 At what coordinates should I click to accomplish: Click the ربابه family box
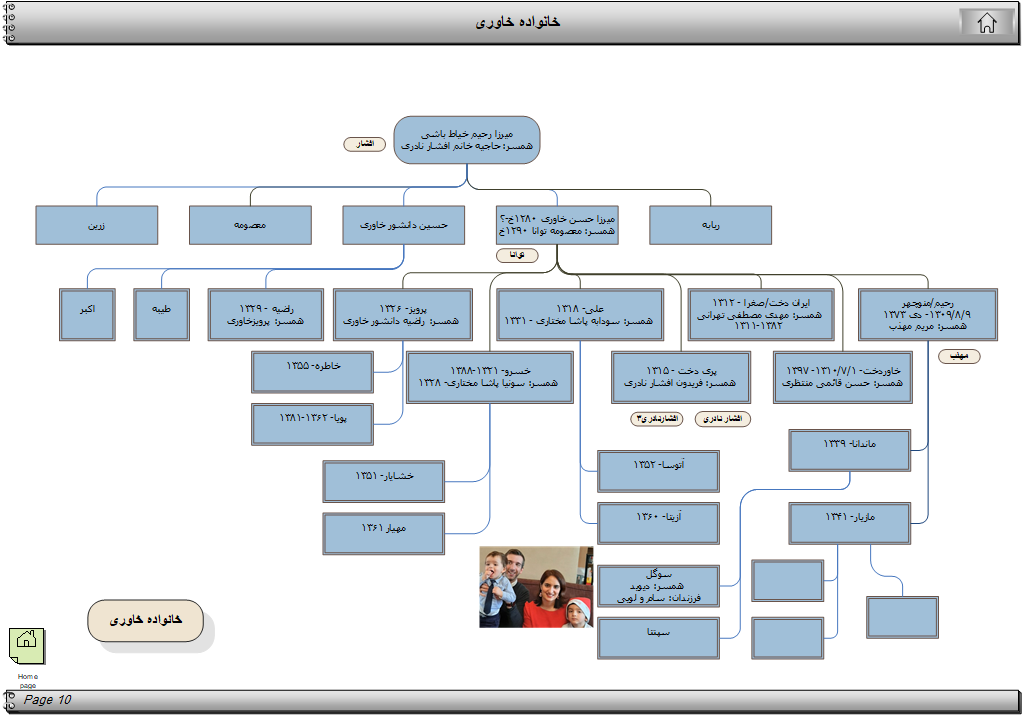[710, 225]
